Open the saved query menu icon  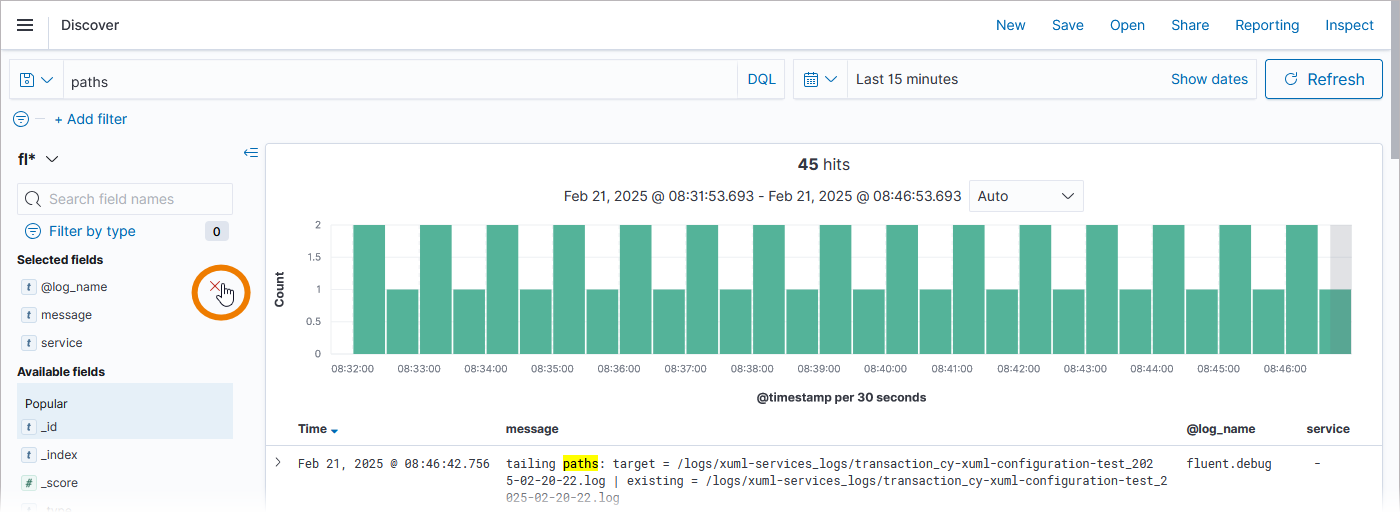click(36, 80)
